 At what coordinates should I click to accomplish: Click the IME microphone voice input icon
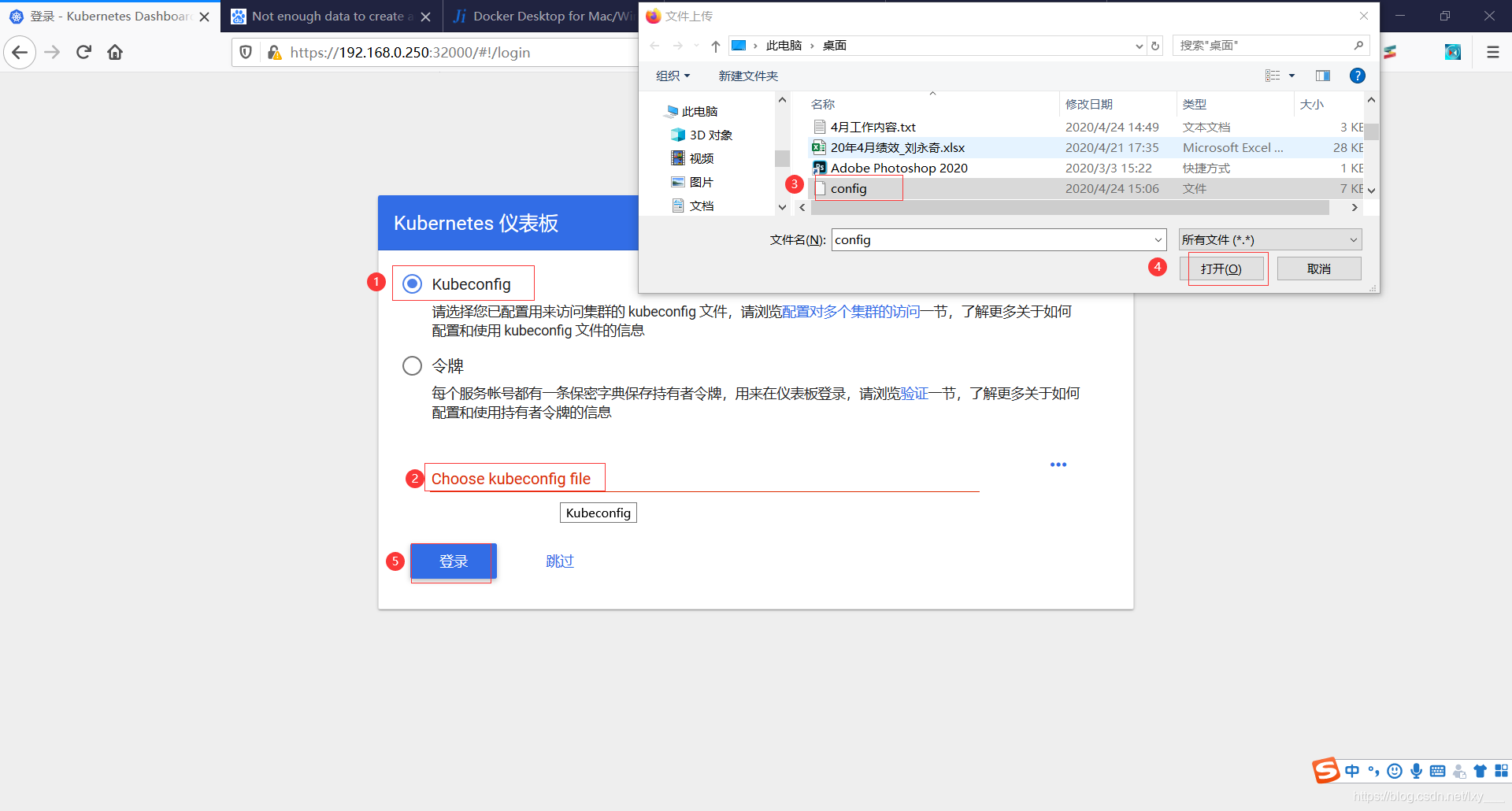click(x=1417, y=771)
